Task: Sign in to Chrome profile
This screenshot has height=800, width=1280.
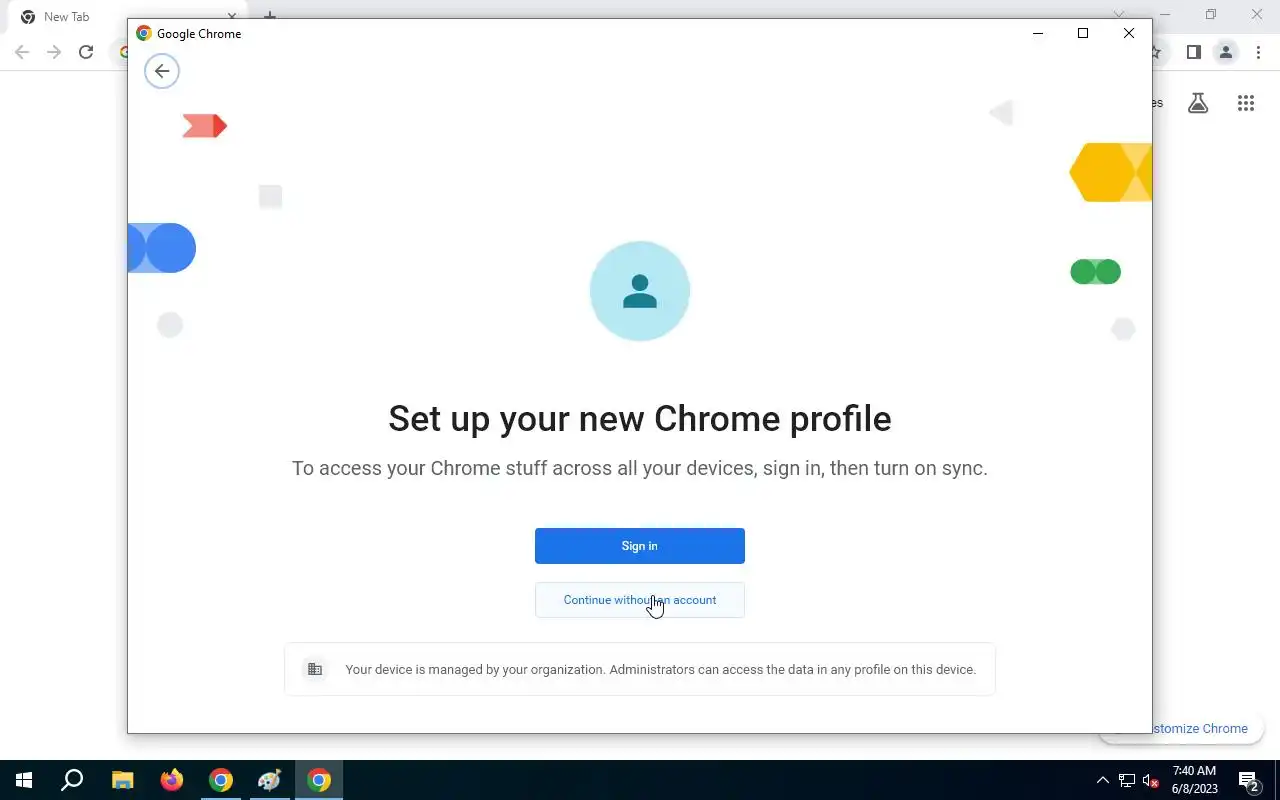Action: pos(640,546)
